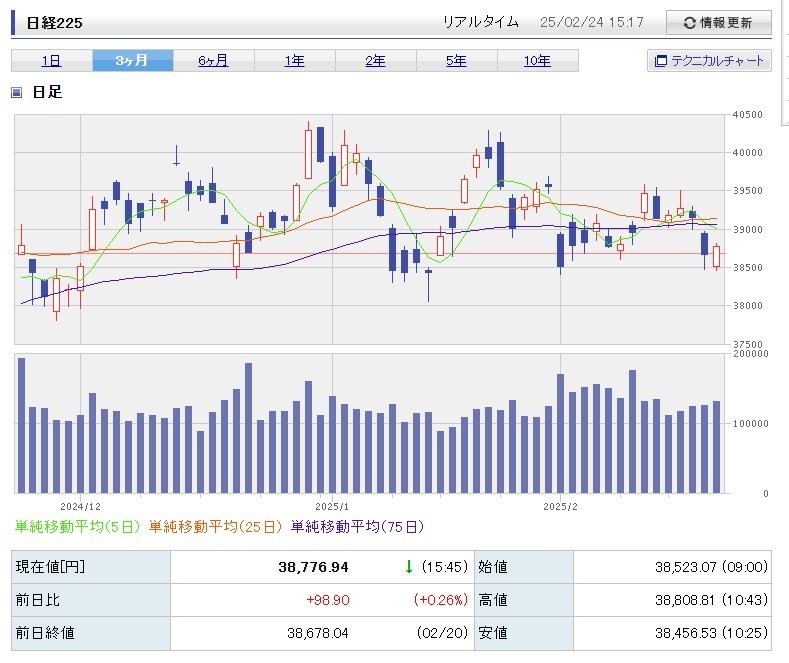Click the purple 単純移動平均(75日) legend label
This screenshot has height=663, width=789.
[357, 526]
